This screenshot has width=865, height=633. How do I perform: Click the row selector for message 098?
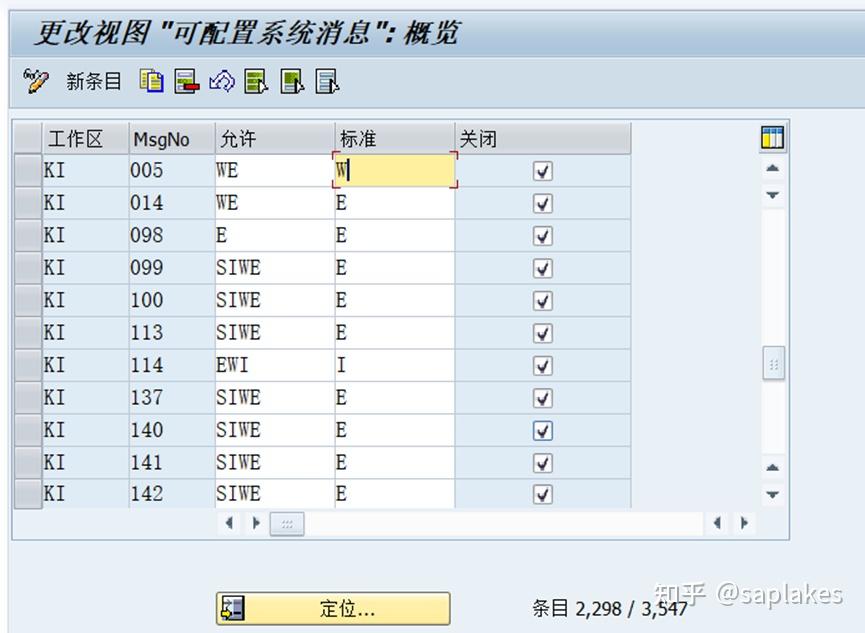[x=27, y=235]
